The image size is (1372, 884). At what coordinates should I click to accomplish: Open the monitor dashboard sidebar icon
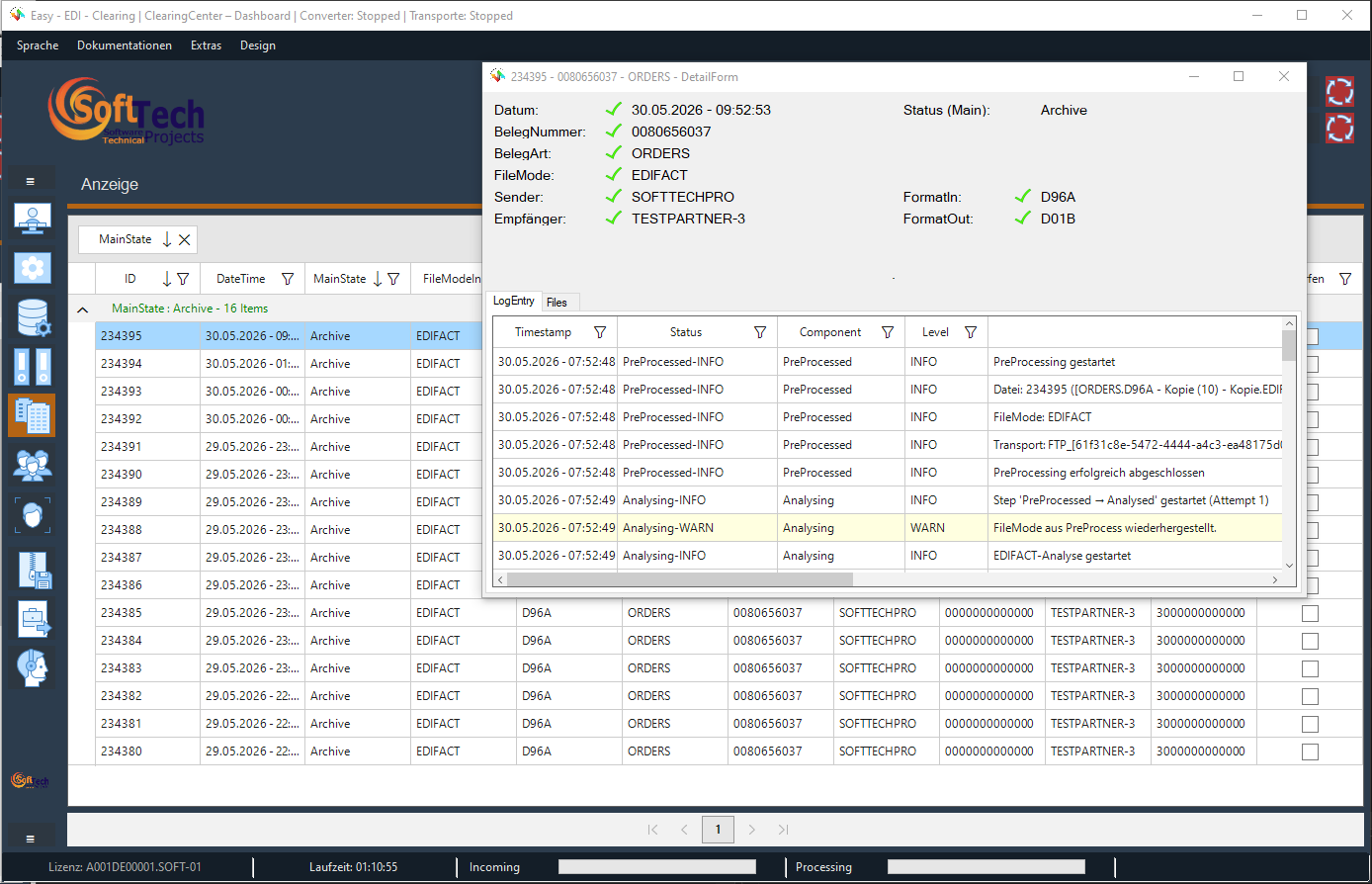pos(33,218)
